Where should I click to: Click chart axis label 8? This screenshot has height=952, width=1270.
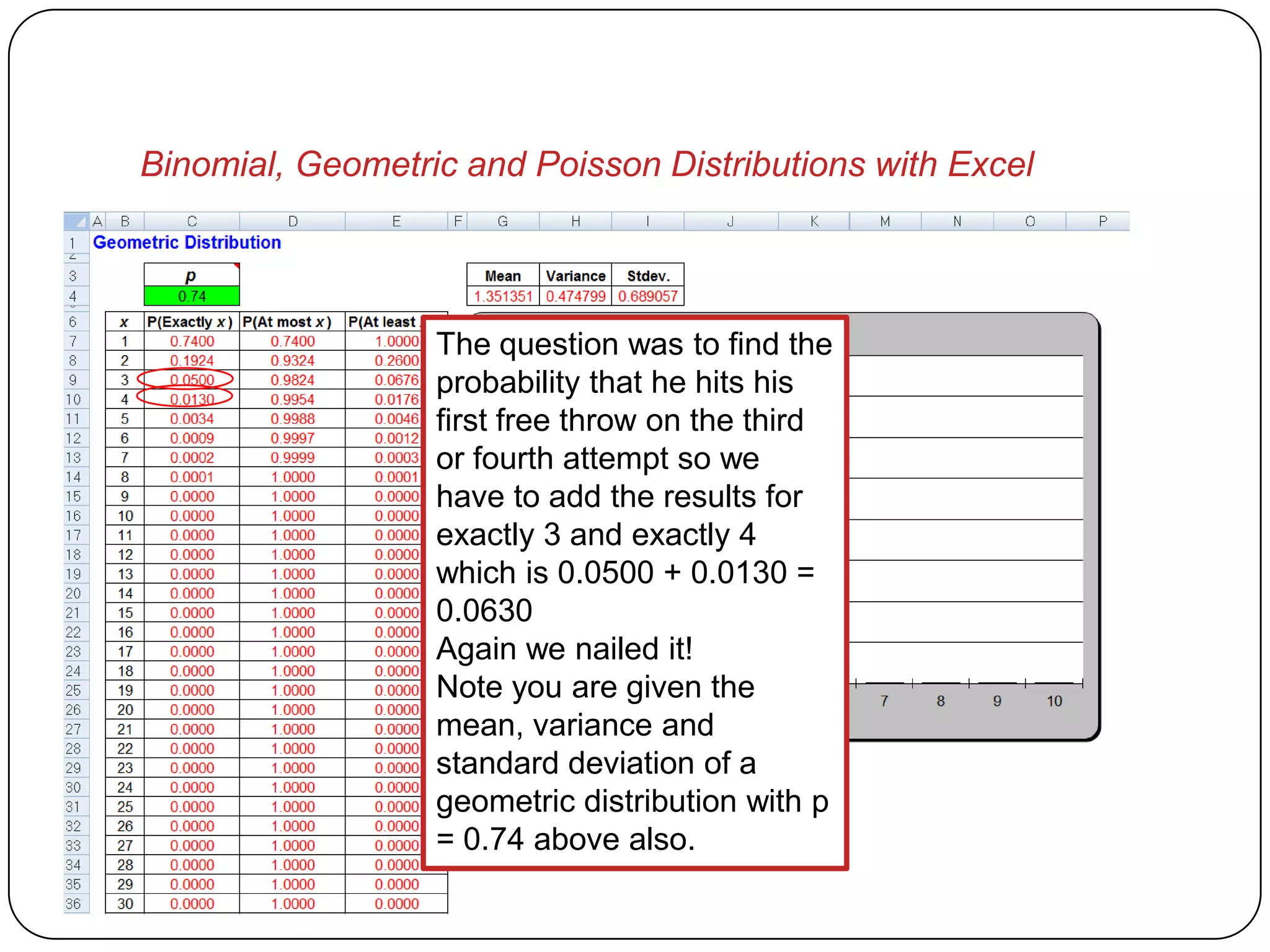click(x=941, y=701)
